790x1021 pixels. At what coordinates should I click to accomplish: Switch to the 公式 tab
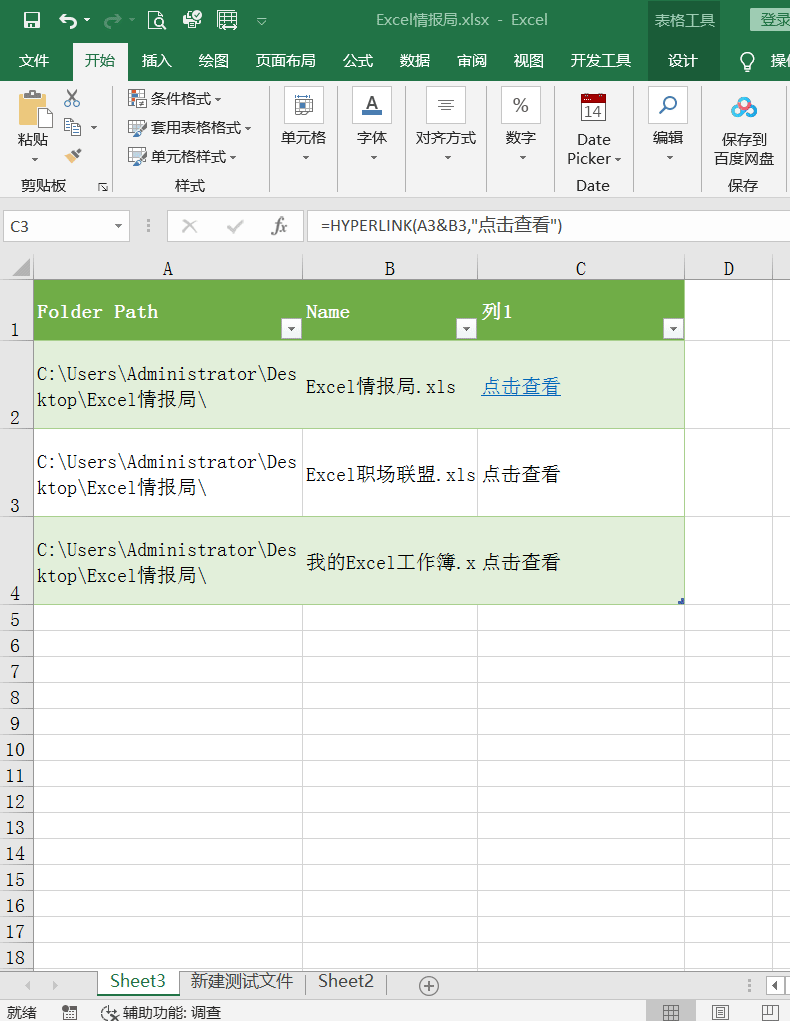point(358,61)
